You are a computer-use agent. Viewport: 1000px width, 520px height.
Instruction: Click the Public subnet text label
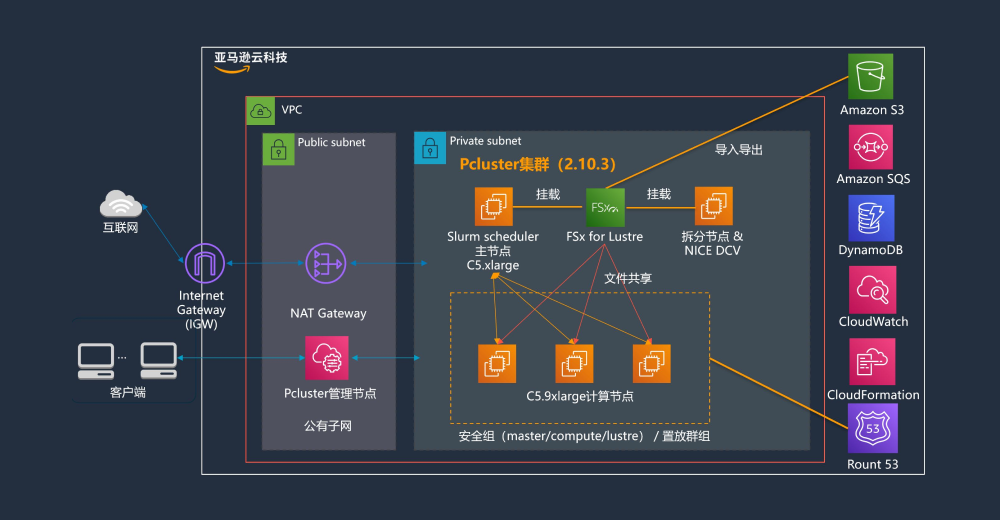[332, 142]
